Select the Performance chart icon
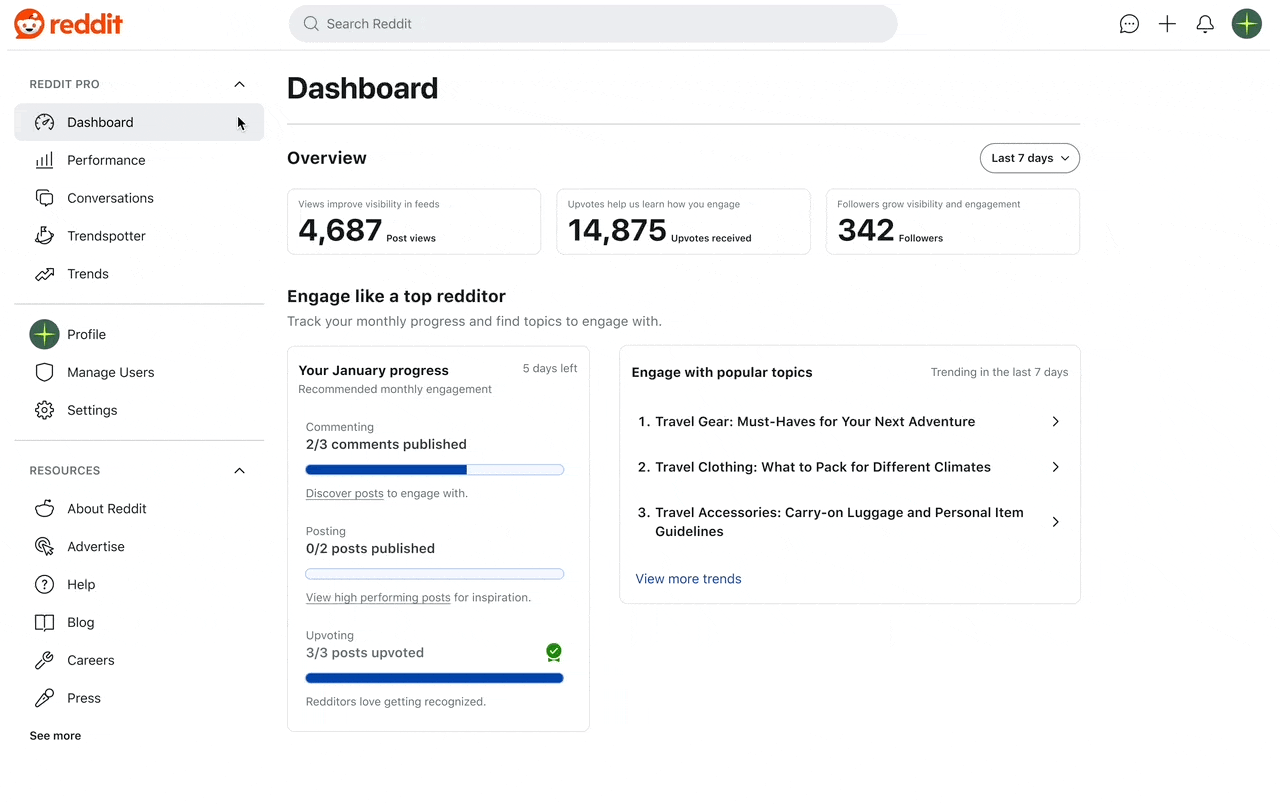This screenshot has width=1280, height=804. coord(44,159)
